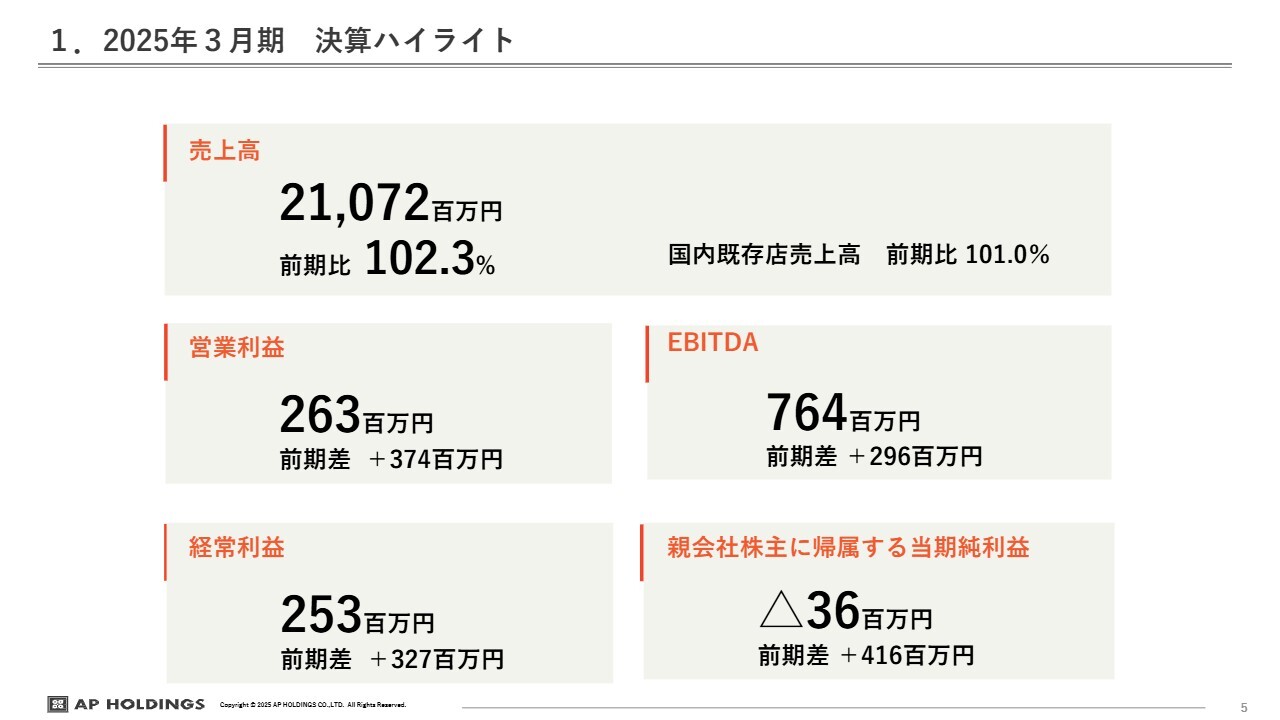Select the 21,072百万円 sales figure
Image resolution: width=1280 pixels, height=720 pixels.
pyautogui.click(x=391, y=204)
